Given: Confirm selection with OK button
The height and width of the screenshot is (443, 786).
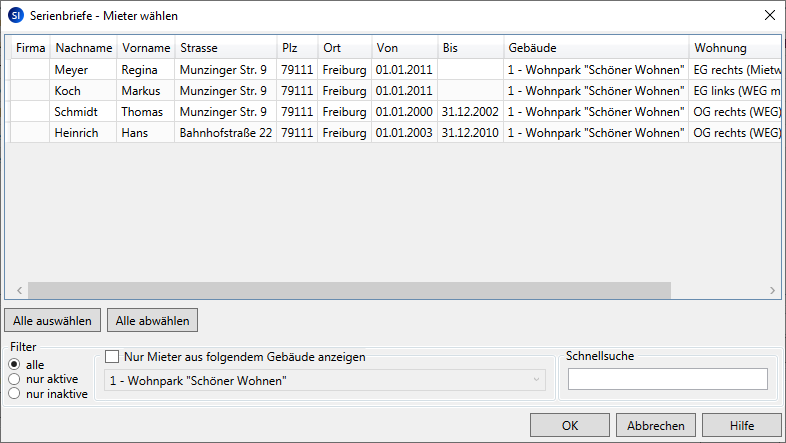Looking at the screenshot, I should click(x=569, y=425).
